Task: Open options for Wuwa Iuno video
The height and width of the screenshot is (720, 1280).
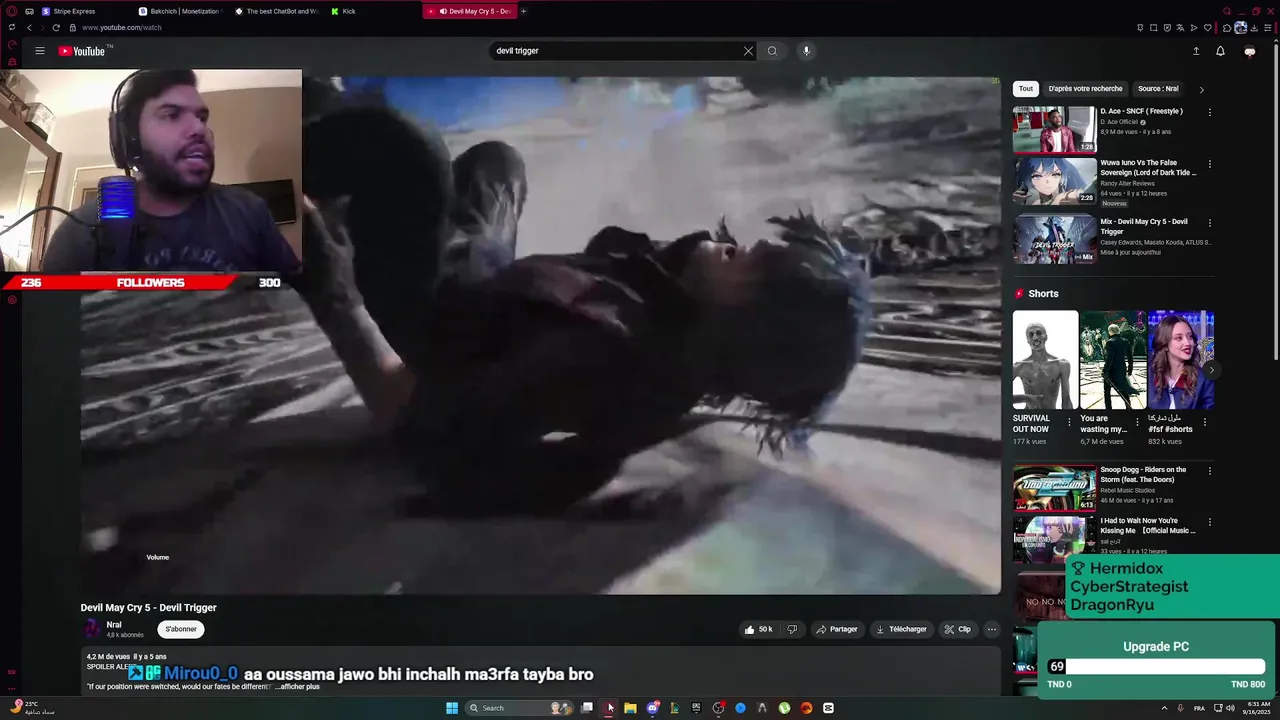Action: coord(1209,164)
